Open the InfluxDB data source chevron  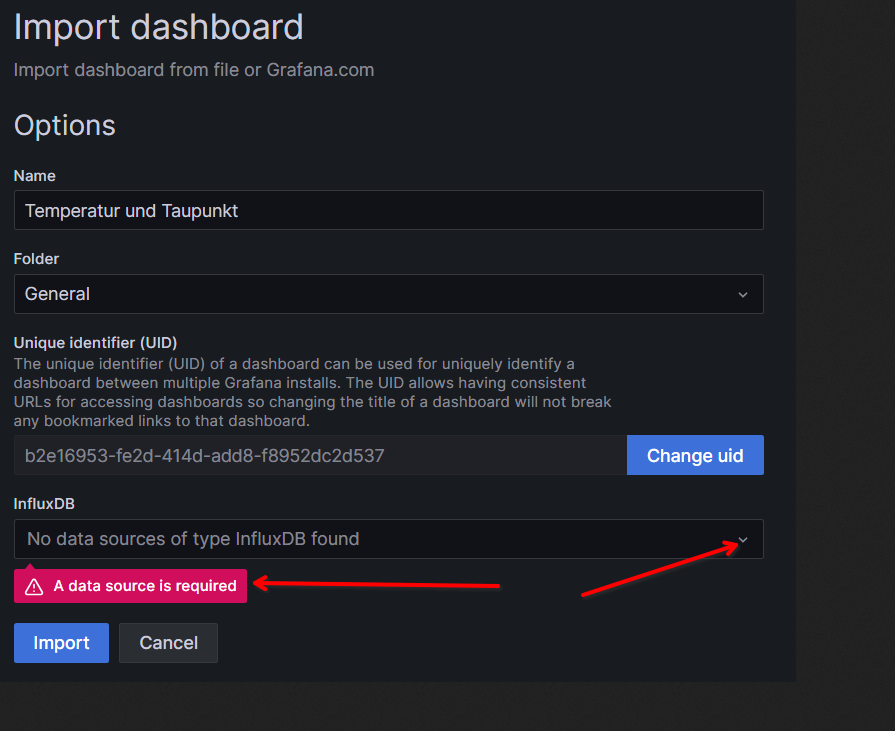coord(742,540)
